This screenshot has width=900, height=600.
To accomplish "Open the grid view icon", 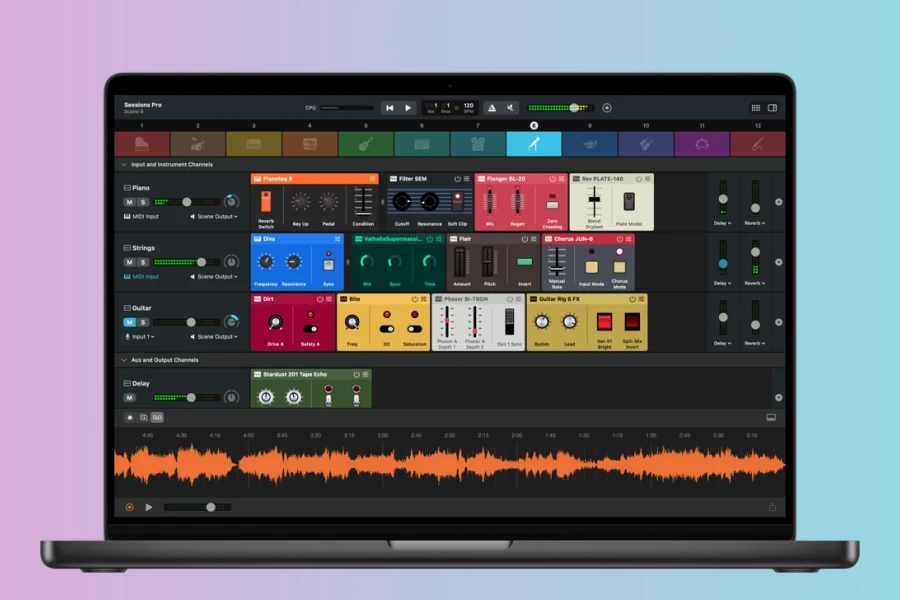I will [755, 108].
